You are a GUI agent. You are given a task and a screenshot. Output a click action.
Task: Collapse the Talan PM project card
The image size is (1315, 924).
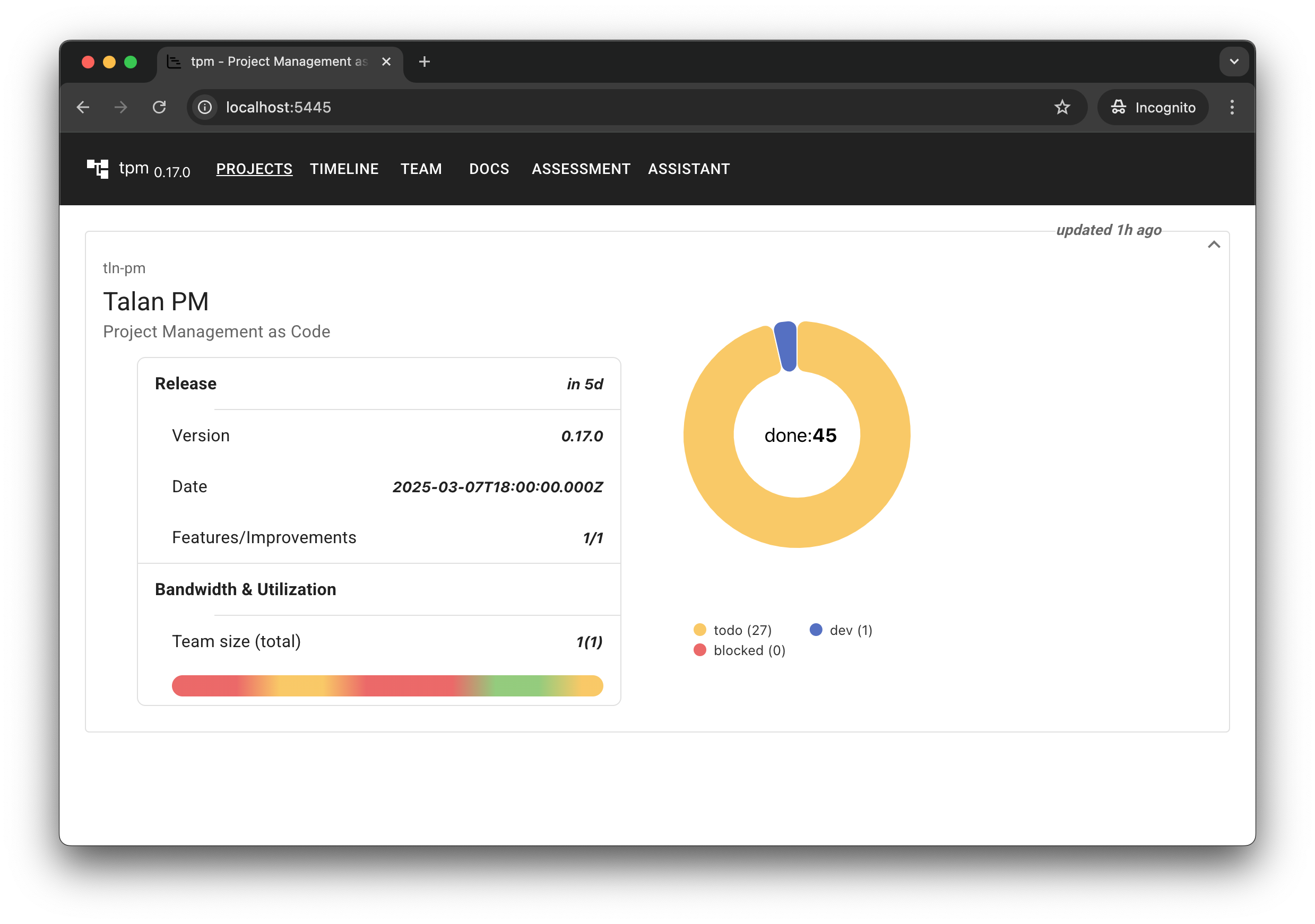coord(1214,245)
